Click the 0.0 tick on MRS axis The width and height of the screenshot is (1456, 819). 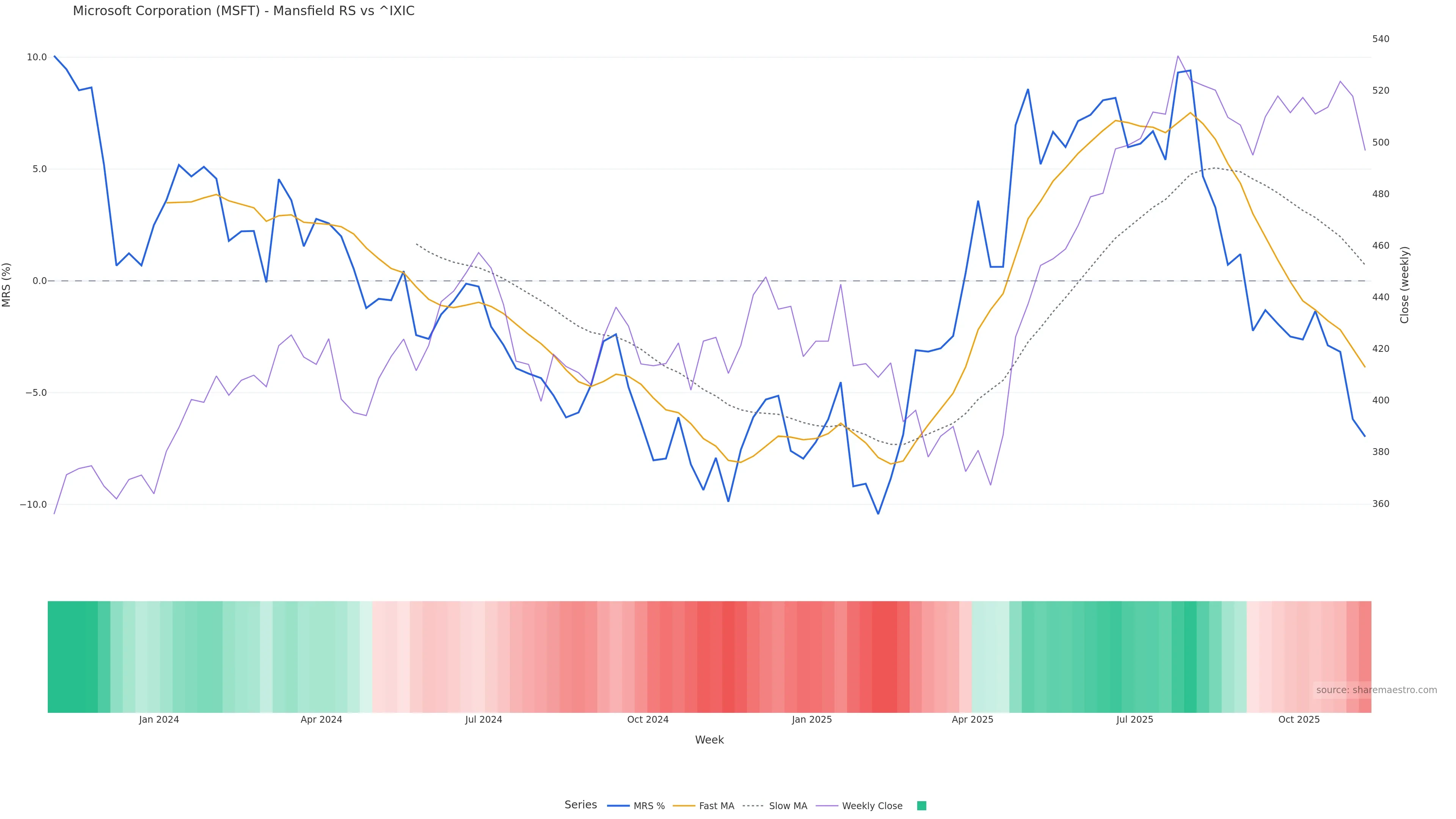click(37, 281)
